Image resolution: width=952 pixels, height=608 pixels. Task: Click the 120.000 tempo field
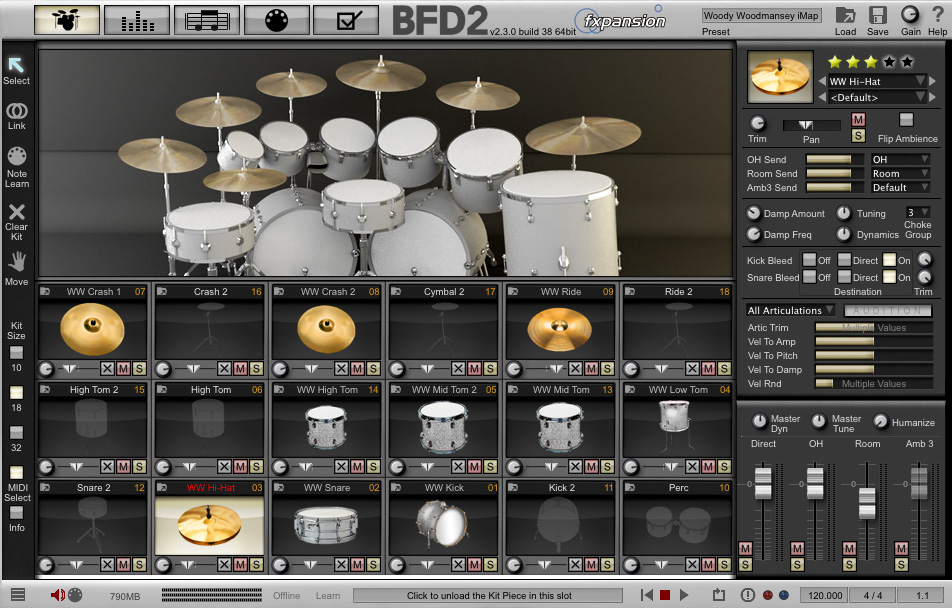[824, 595]
